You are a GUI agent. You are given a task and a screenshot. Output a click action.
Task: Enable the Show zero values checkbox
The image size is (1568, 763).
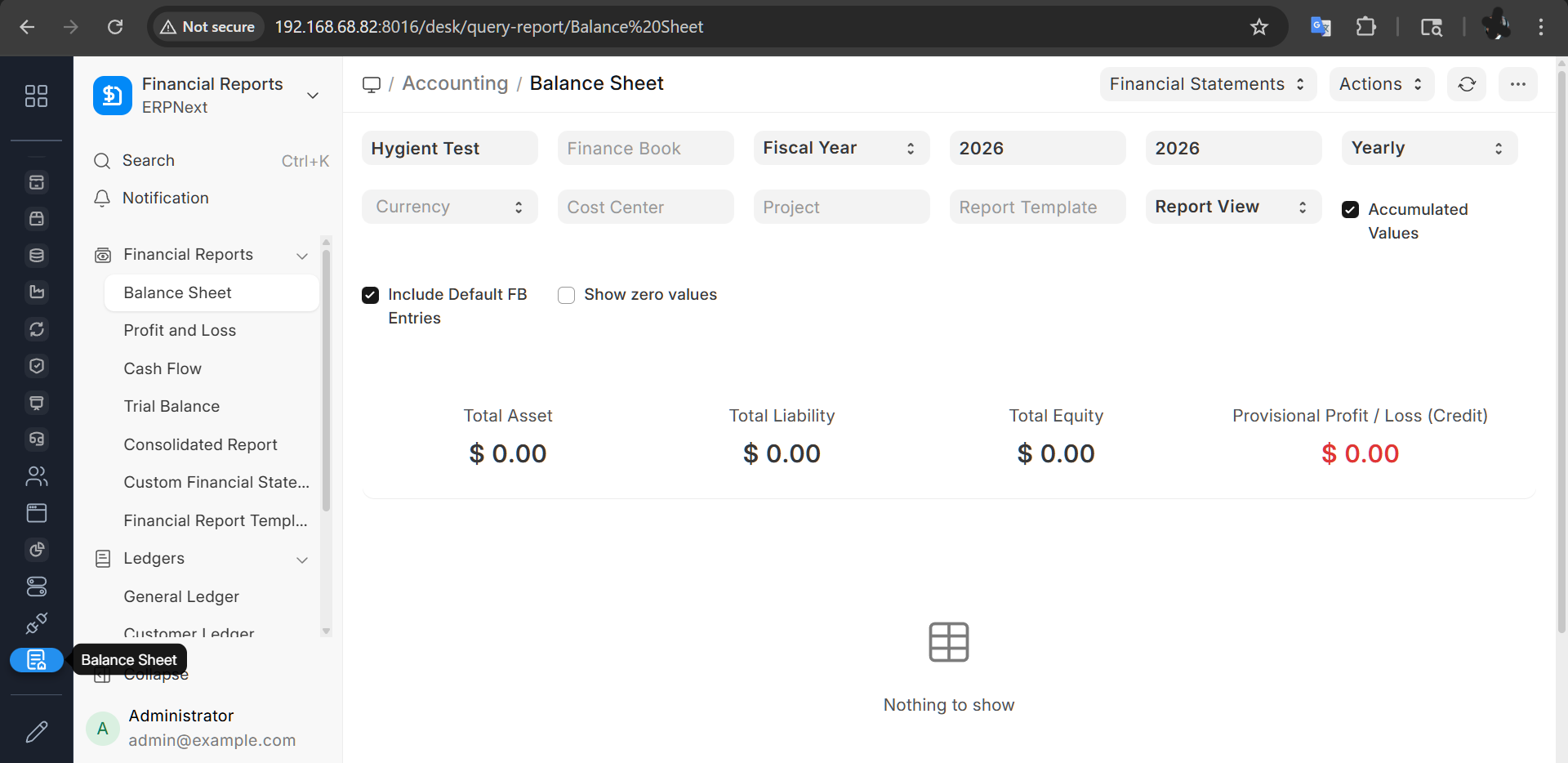point(566,295)
